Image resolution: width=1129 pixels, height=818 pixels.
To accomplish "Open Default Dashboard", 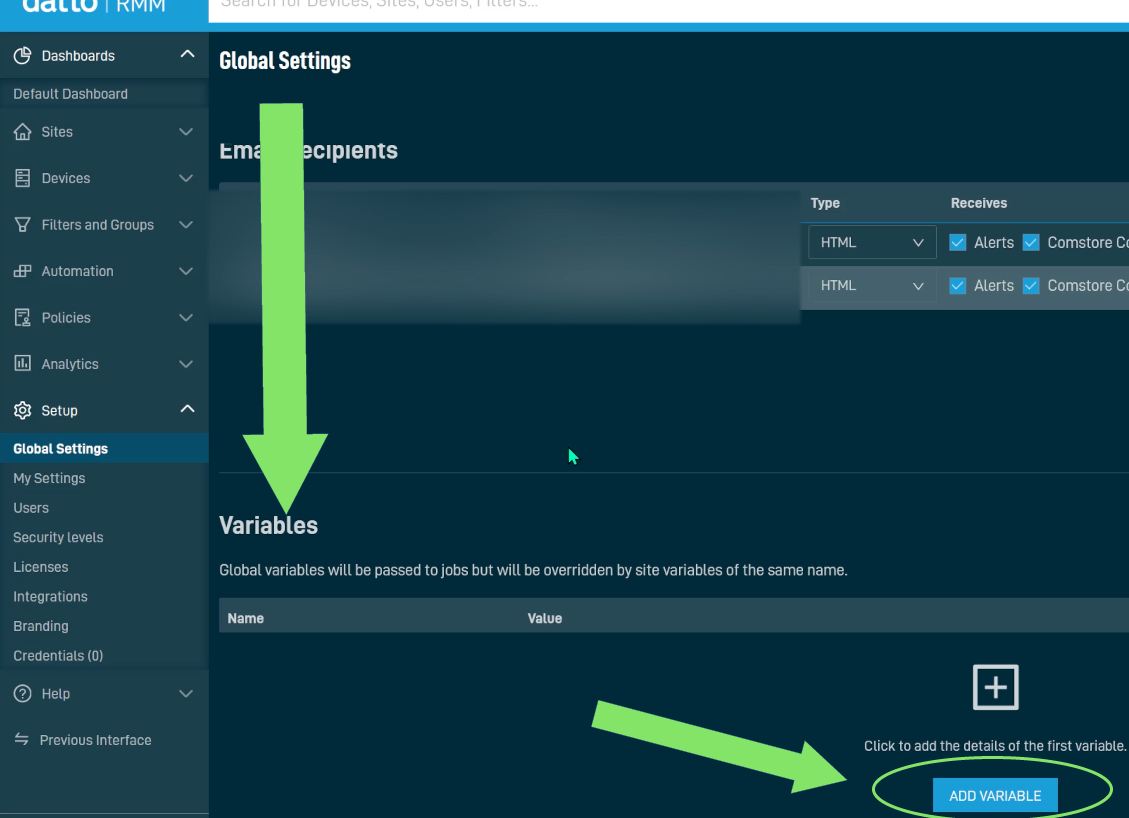I will tap(71, 94).
